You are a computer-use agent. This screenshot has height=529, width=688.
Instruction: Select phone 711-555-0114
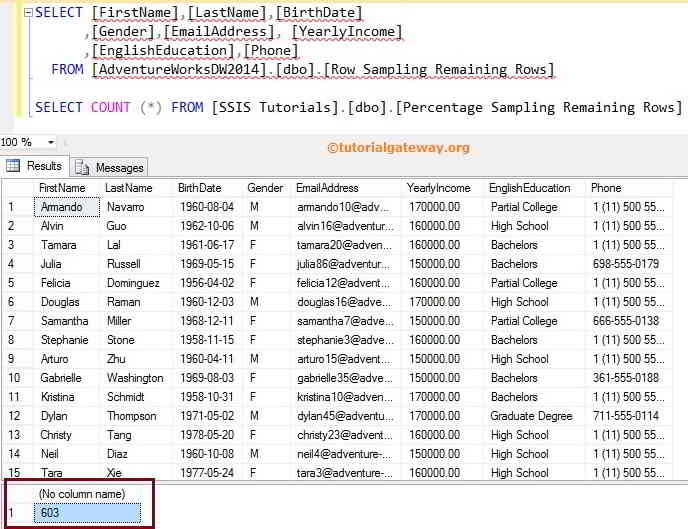pyautogui.click(x=629, y=416)
